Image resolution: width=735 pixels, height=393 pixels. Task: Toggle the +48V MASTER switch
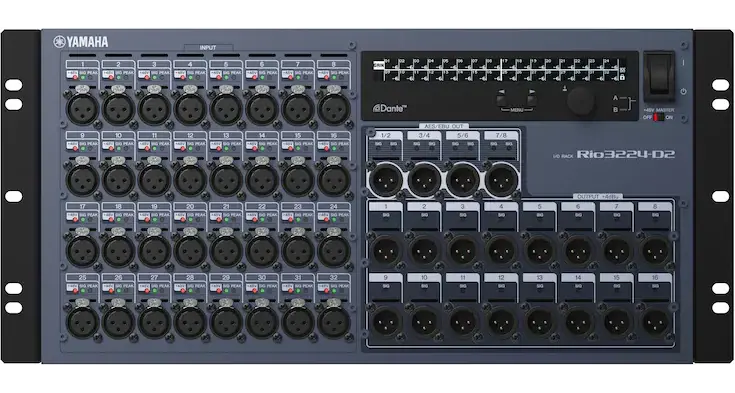pos(659,117)
